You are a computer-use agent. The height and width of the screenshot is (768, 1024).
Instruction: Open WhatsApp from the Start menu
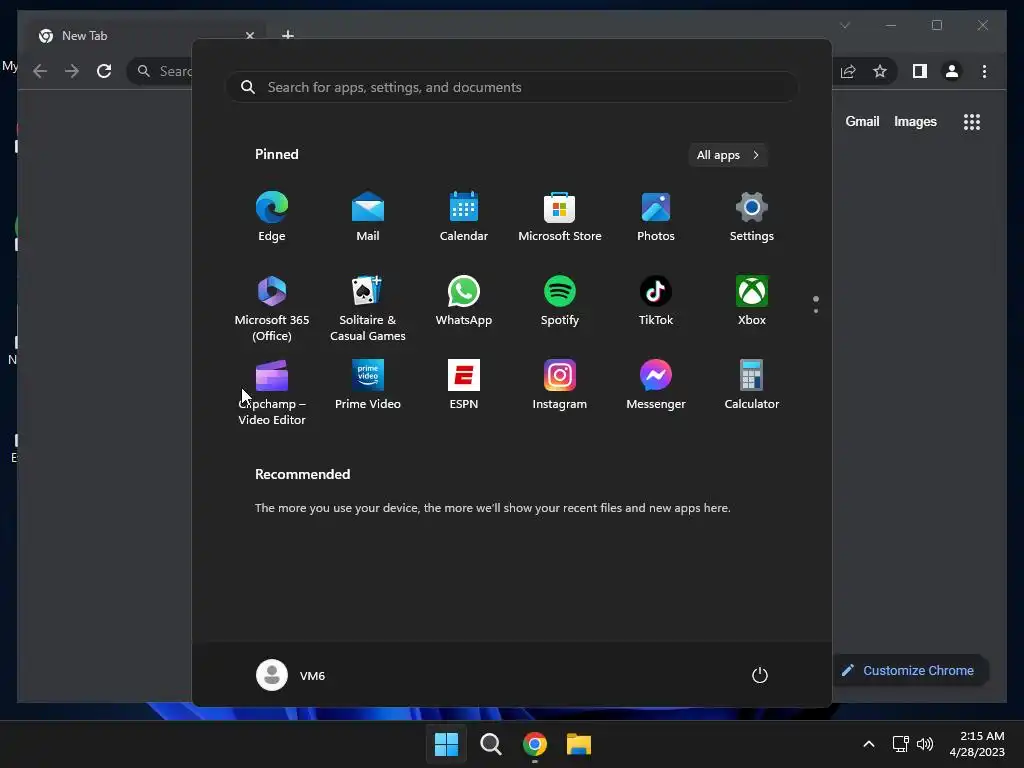point(464,301)
